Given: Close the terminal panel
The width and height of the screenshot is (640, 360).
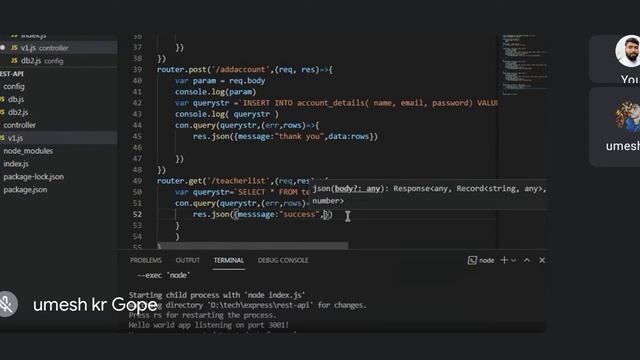Looking at the screenshot, I should 542,260.
